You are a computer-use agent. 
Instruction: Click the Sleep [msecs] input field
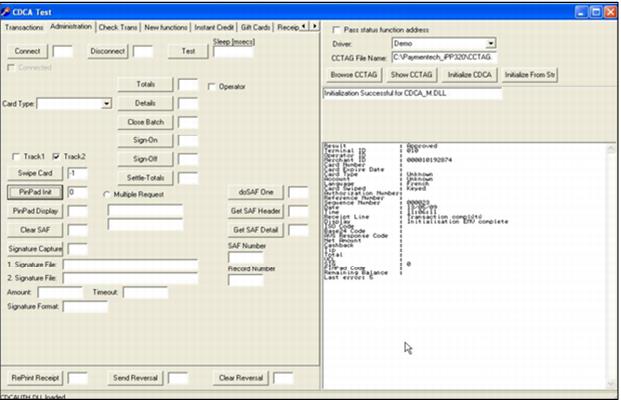(x=233, y=52)
